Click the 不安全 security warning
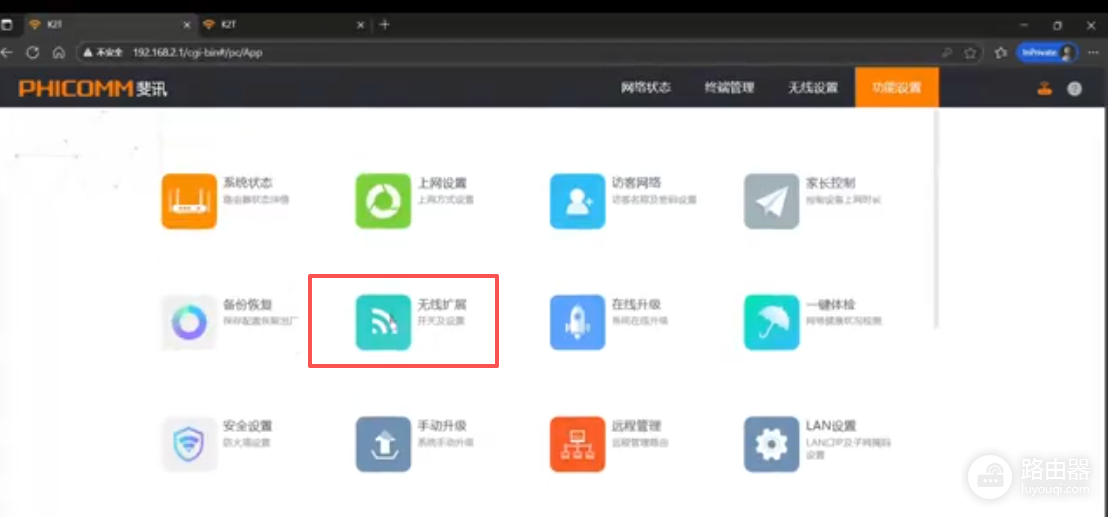Image resolution: width=1108 pixels, height=517 pixels. (x=104, y=52)
